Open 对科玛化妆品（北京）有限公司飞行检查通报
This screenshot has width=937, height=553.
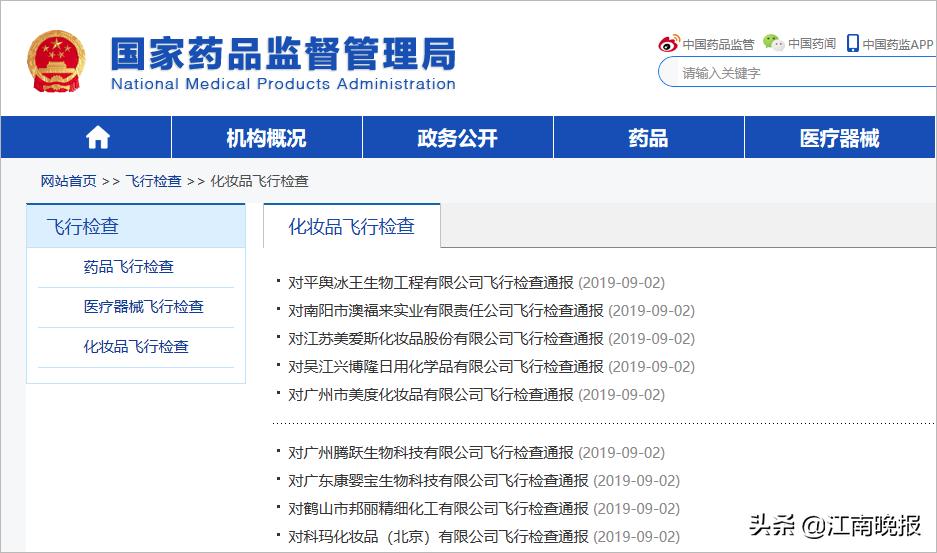click(x=438, y=537)
